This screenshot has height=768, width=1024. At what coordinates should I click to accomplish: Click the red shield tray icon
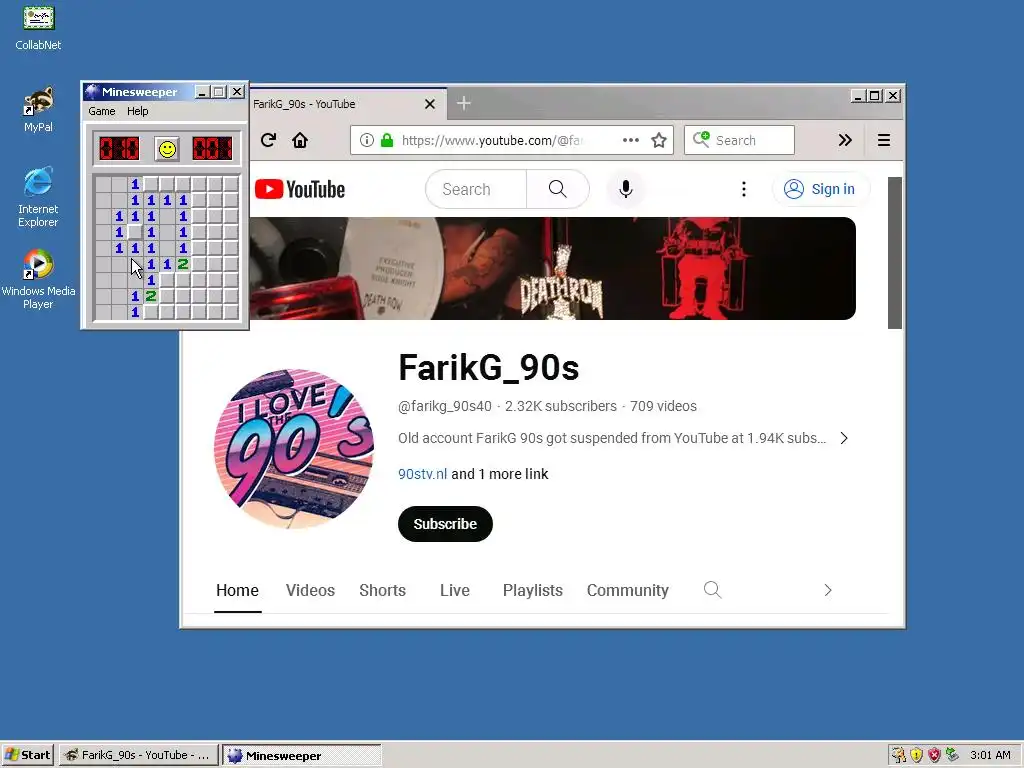pyautogui.click(x=934, y=755)
